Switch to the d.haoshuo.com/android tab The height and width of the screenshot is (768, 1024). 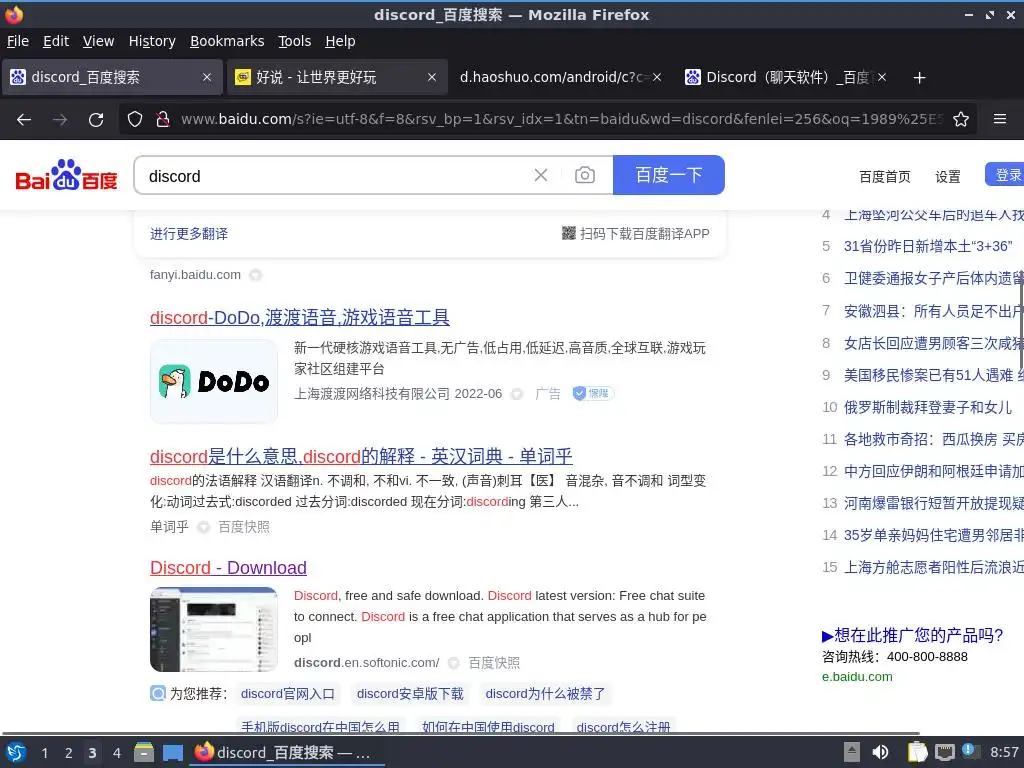[x=560, y=77]
